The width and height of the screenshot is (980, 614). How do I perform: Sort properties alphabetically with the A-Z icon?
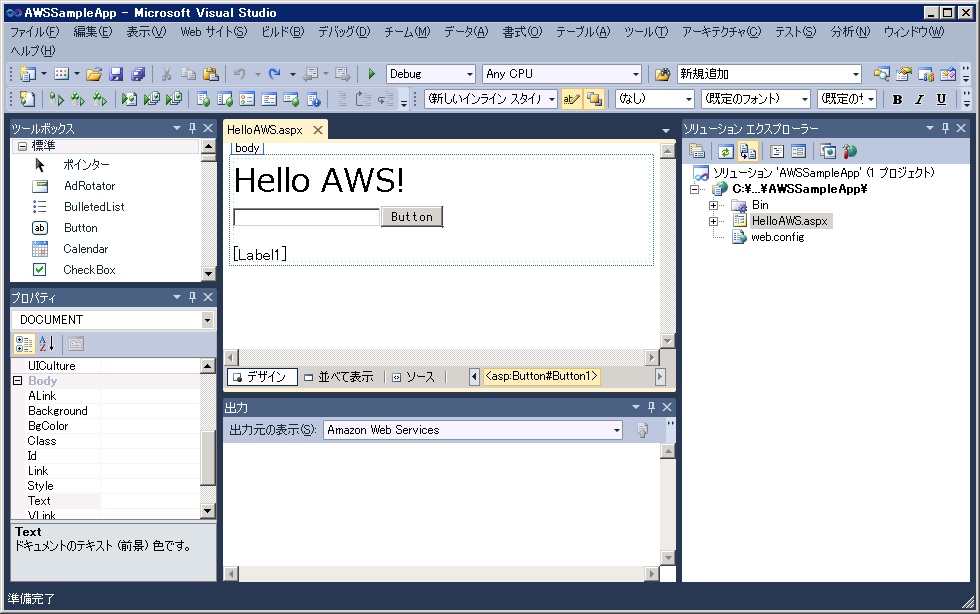tap(47, 344)
